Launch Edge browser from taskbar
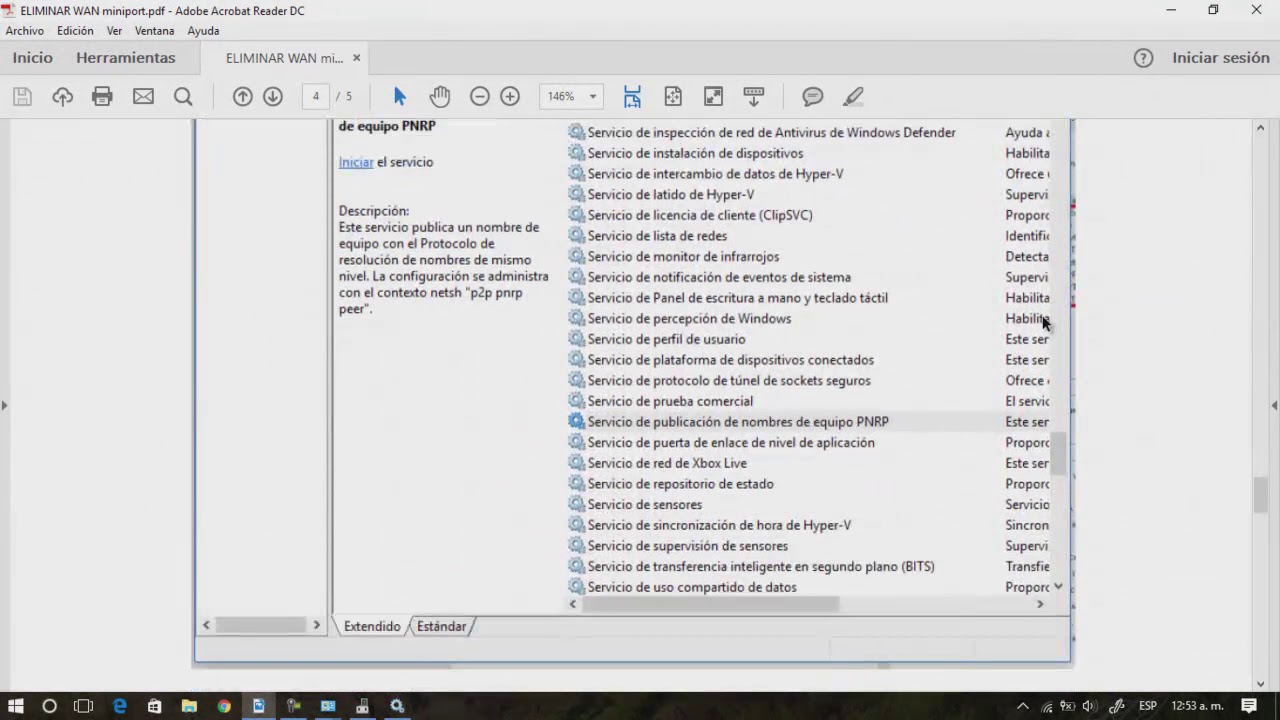 [x=120, y=706]
